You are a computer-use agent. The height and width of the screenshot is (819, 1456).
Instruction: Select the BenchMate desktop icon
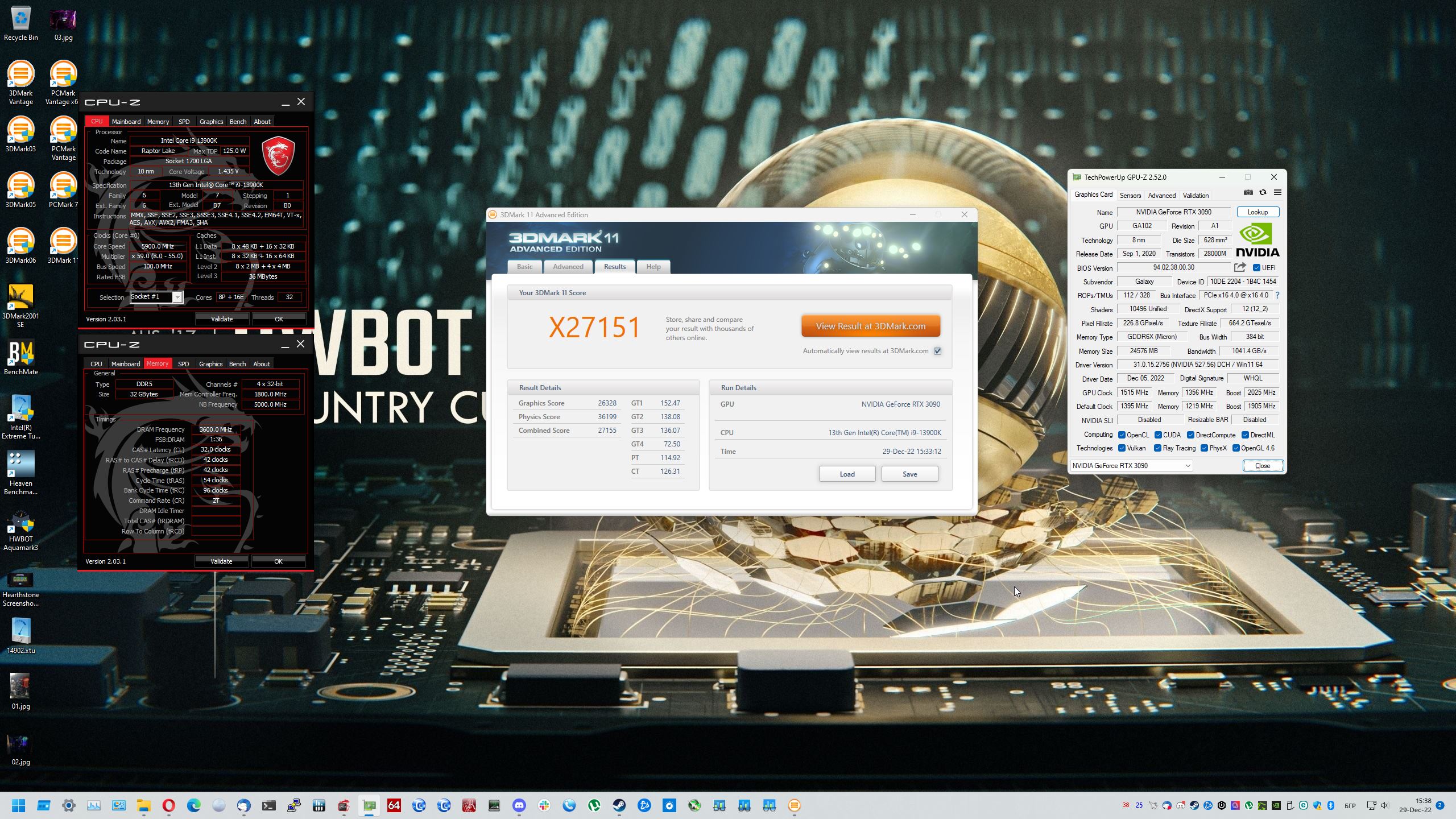21,357
